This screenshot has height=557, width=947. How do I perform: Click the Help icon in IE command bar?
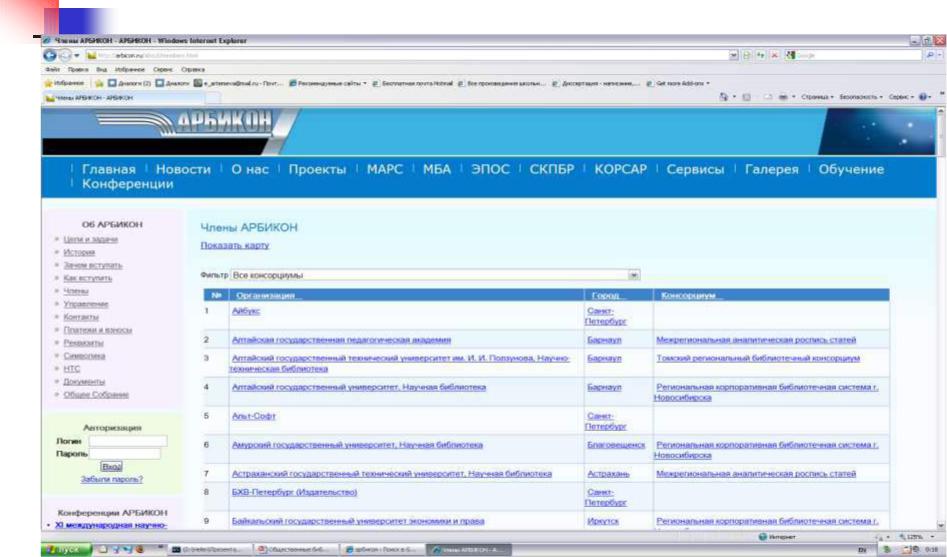tap(923, 97)
